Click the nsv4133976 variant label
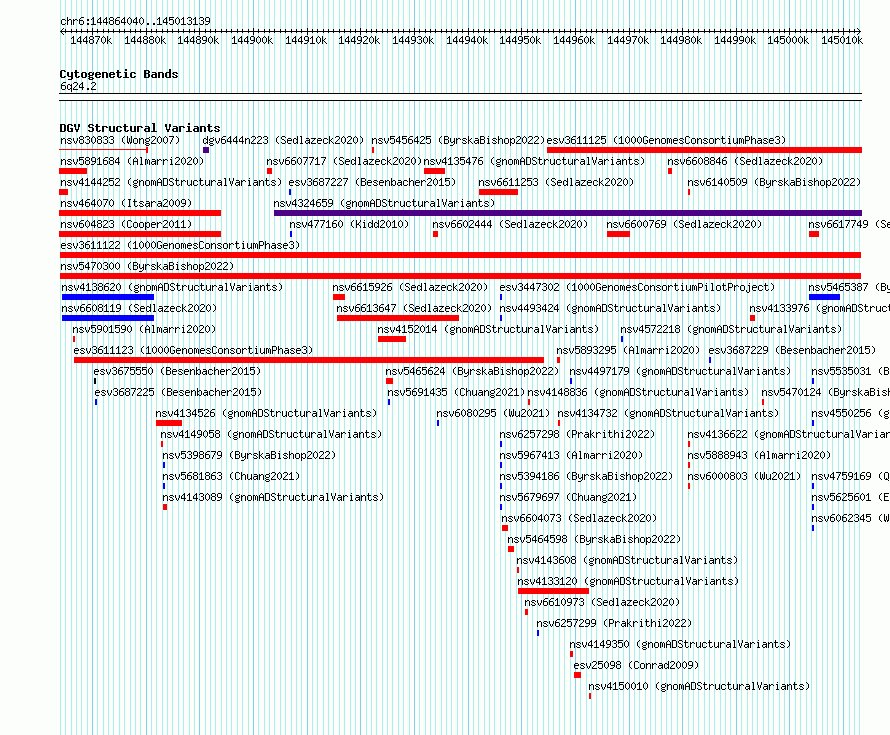The height and width of the screenshot is (735, 890). [819, 308]
